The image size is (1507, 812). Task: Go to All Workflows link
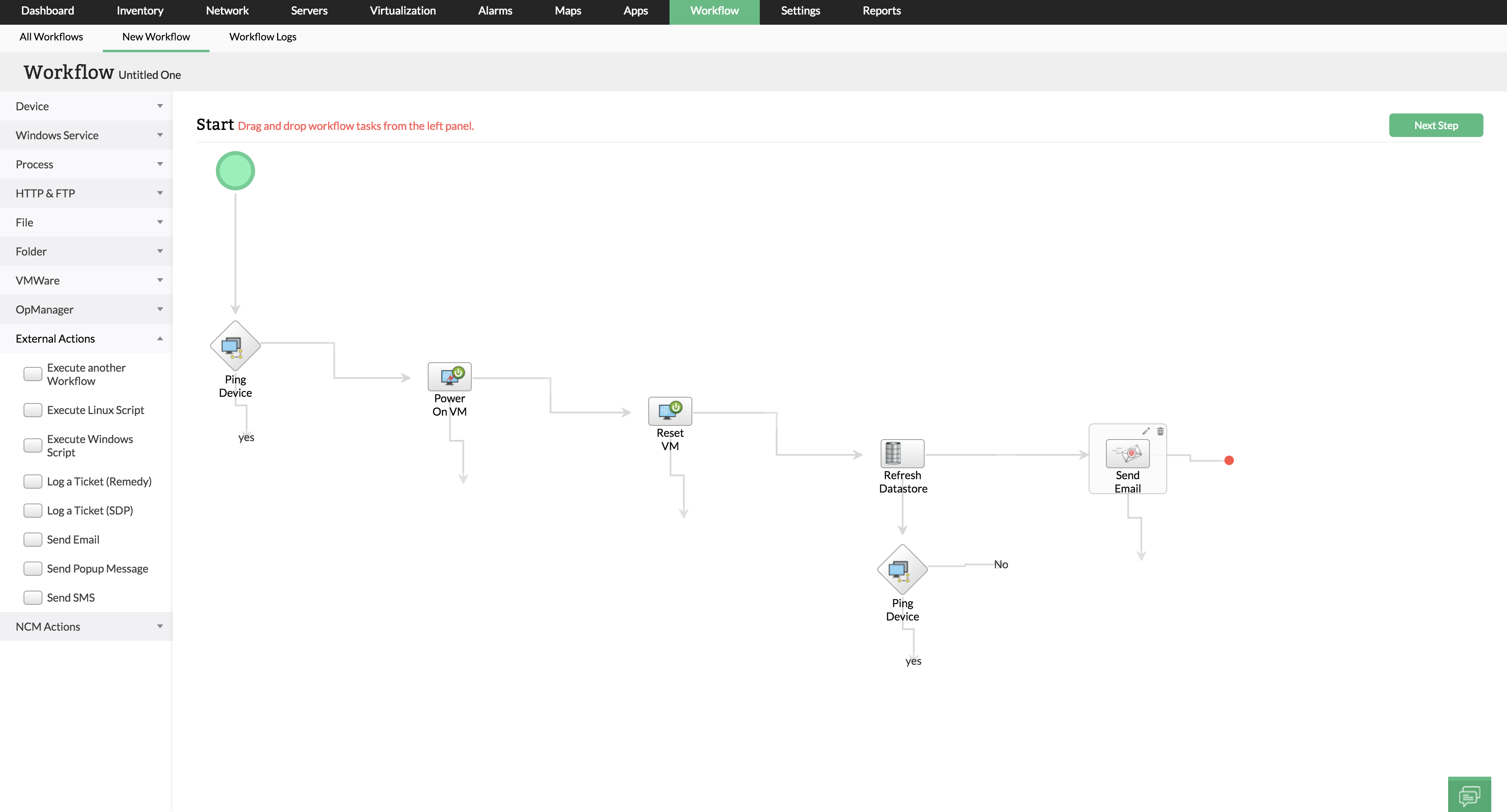tap(51, 37)
